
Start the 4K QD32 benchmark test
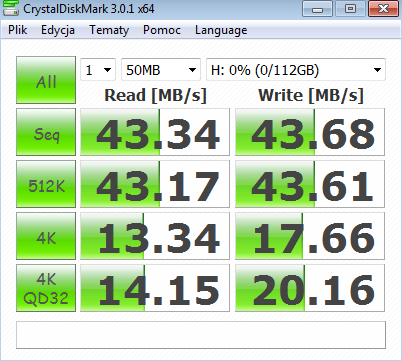pos(46,288)
